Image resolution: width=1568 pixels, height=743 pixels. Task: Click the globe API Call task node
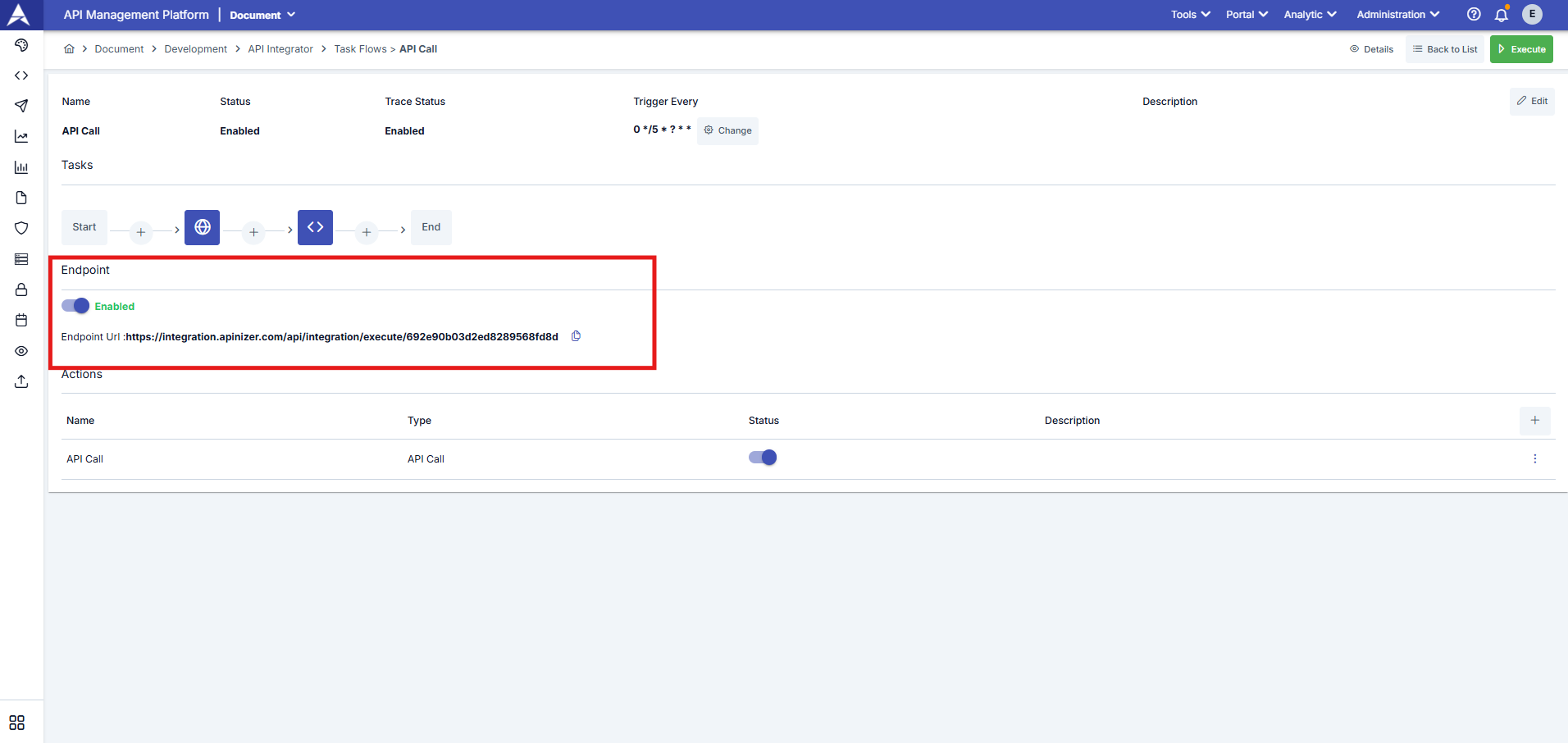pos(202,227)
